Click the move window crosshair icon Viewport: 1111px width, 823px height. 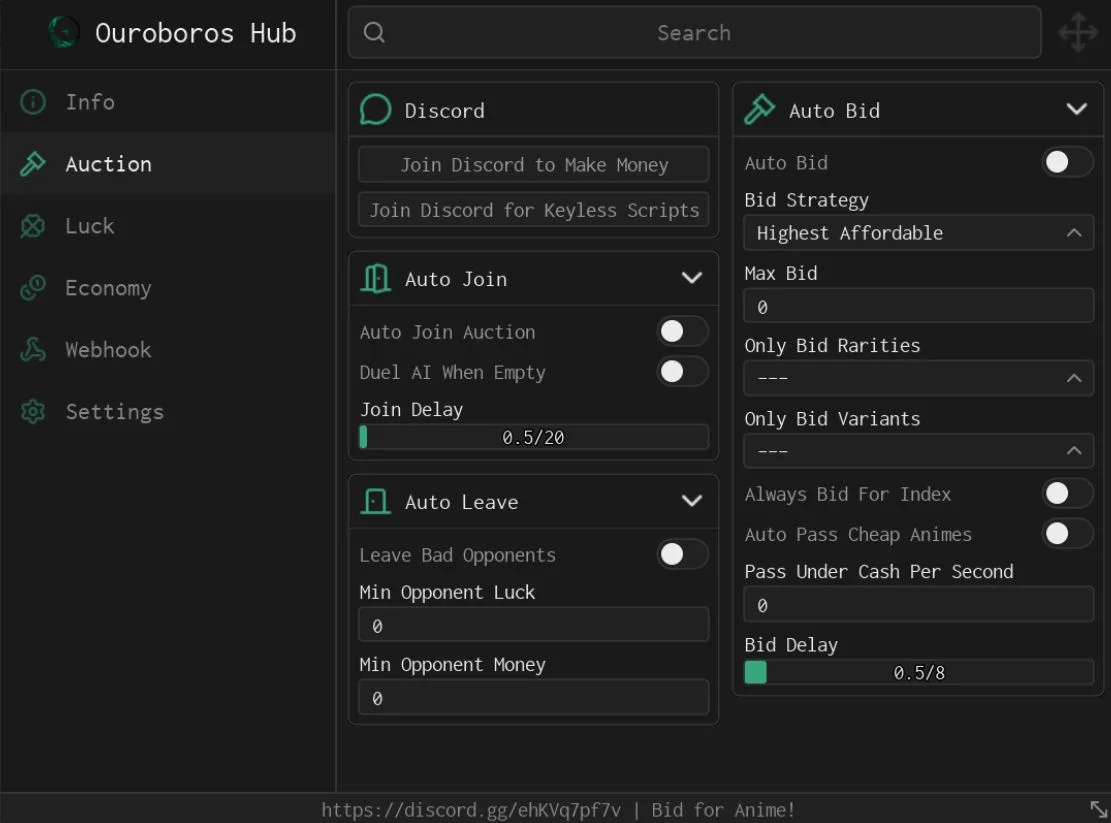(1078, 33)
